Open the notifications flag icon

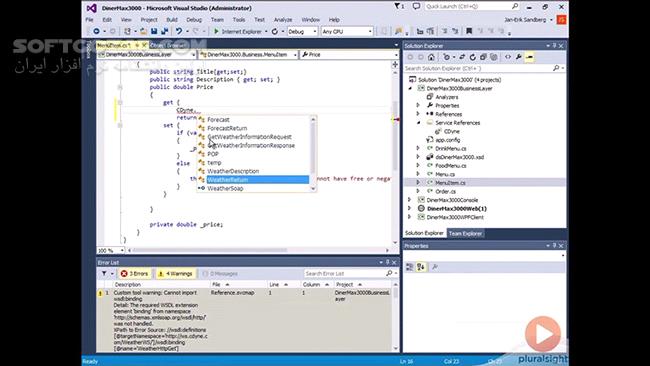[x=398, y=6]
